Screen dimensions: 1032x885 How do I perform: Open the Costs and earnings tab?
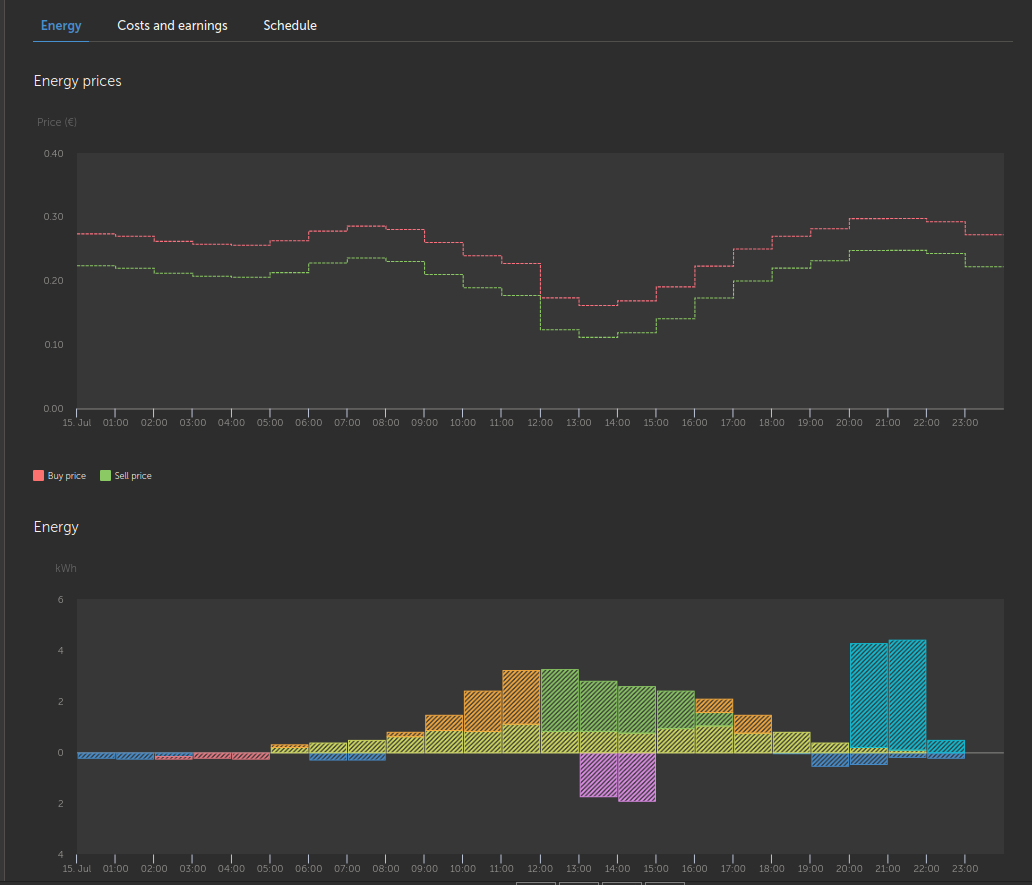(x=172, y=26)
